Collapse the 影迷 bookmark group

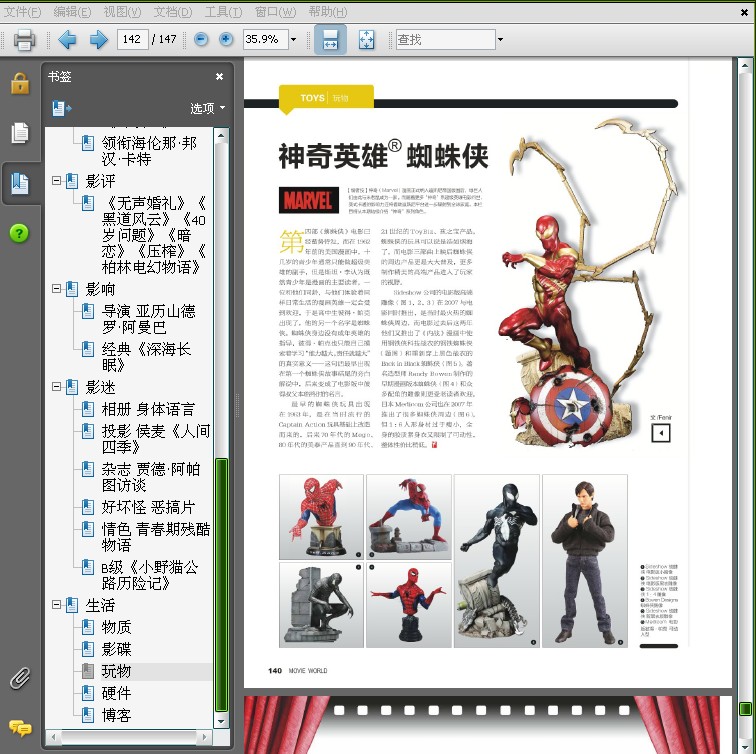pos(56,387)
